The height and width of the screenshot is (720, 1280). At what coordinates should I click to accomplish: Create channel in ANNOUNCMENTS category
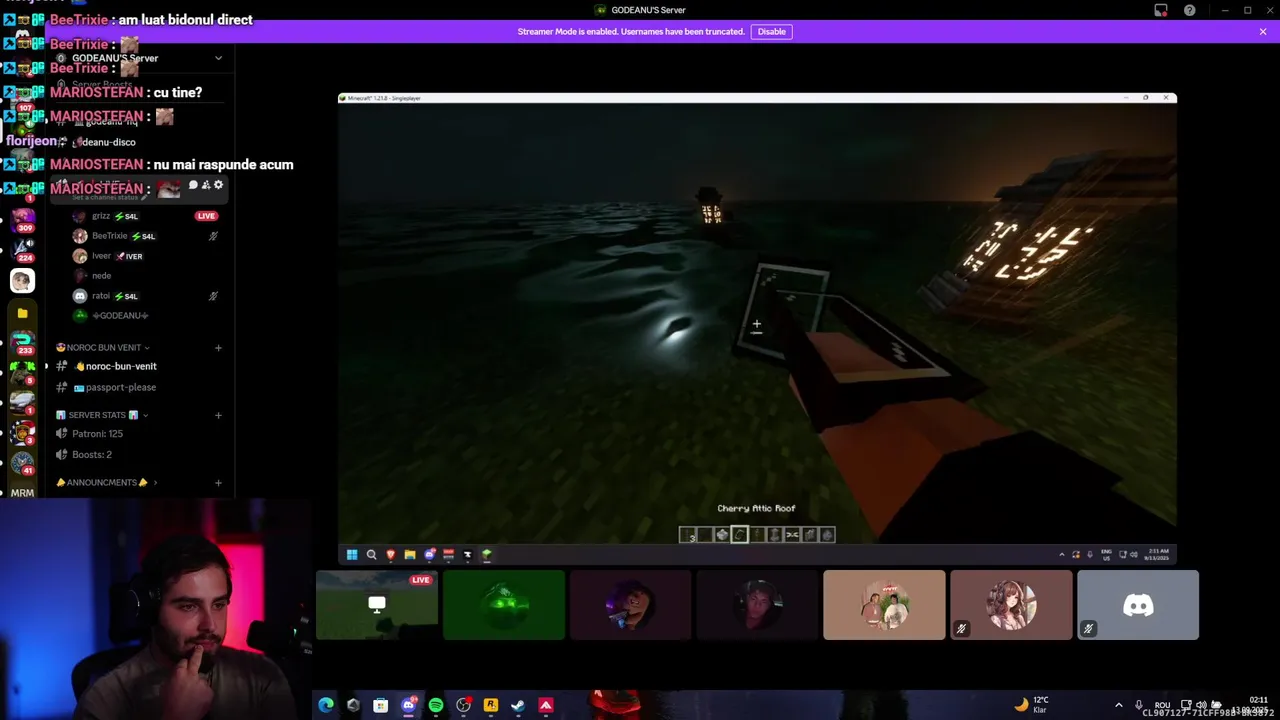[218, 483]
